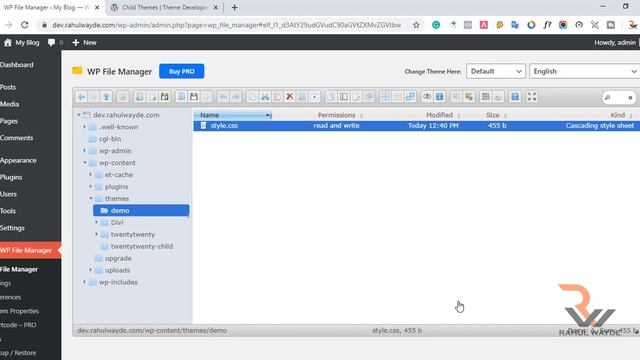This screenshot has width=640, height=360.
Task: Click the Upload files floppy icon
Action: (164, 97)
